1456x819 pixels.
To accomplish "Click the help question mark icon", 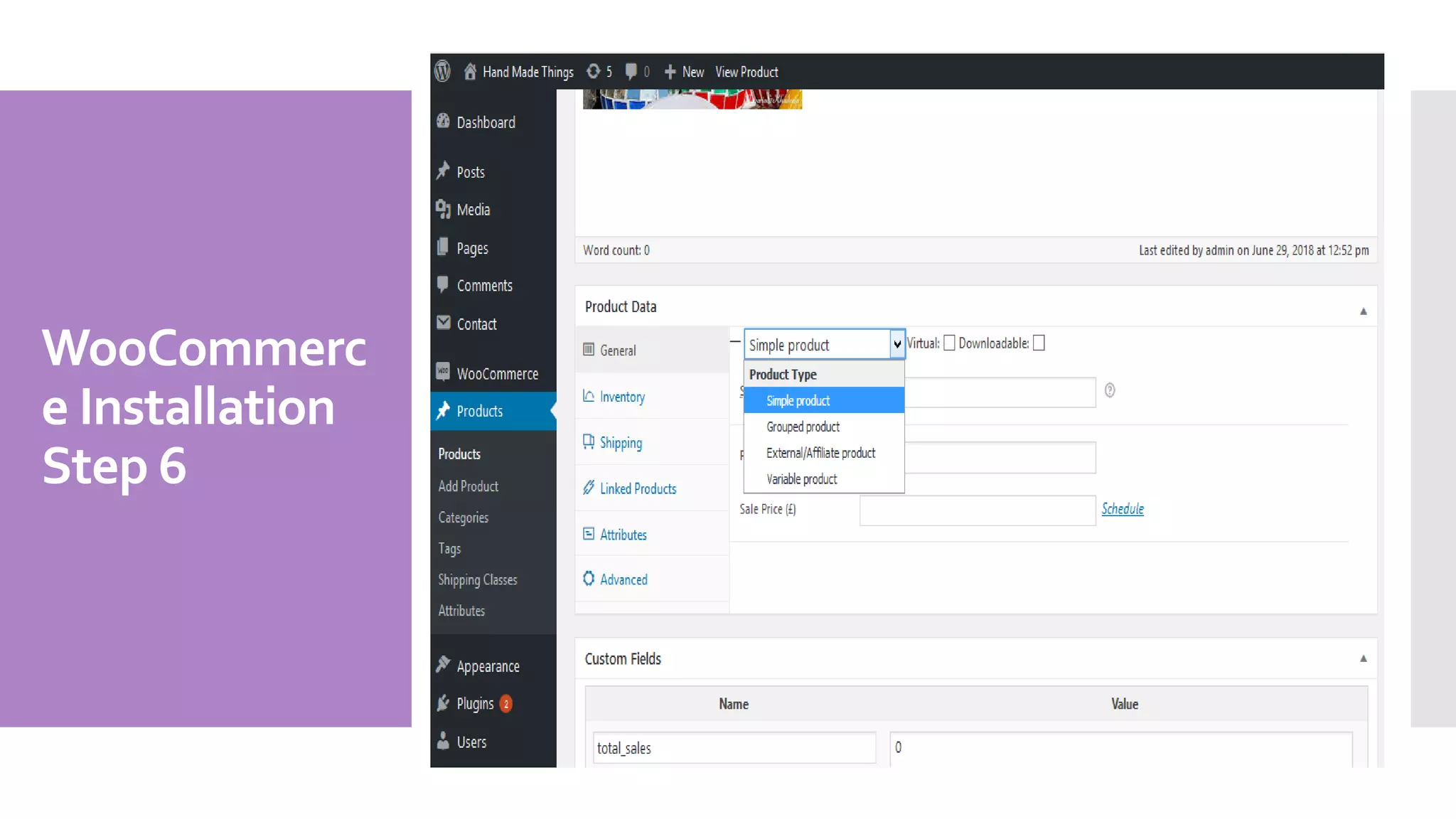I will click(x=1110, y=390).
